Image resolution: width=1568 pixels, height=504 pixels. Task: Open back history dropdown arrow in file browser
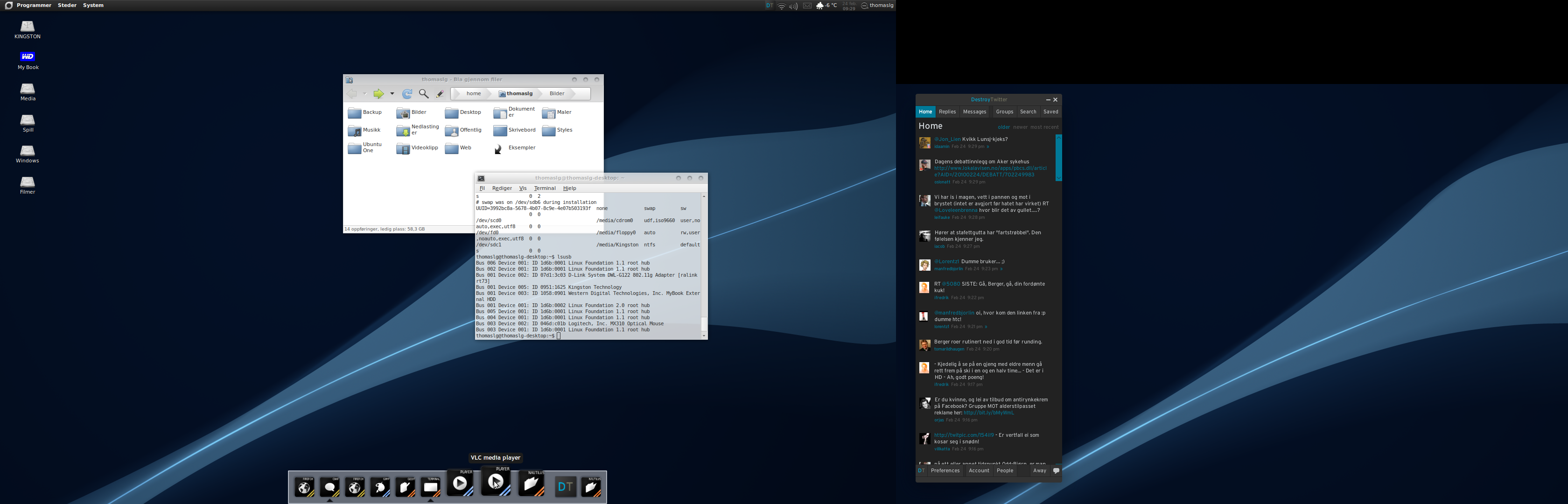pyautogui.click(x=364, y=94)
